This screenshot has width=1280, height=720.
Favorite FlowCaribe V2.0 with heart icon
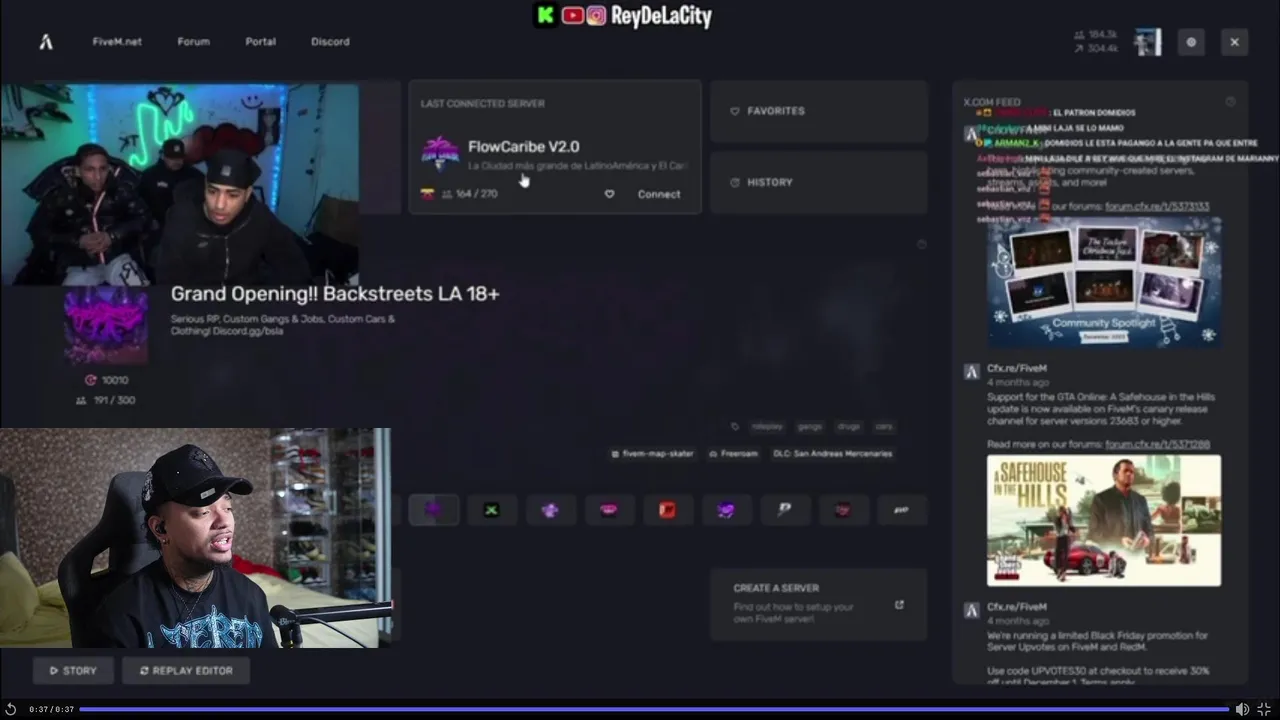pyautogui.click(x=609, y=194)
